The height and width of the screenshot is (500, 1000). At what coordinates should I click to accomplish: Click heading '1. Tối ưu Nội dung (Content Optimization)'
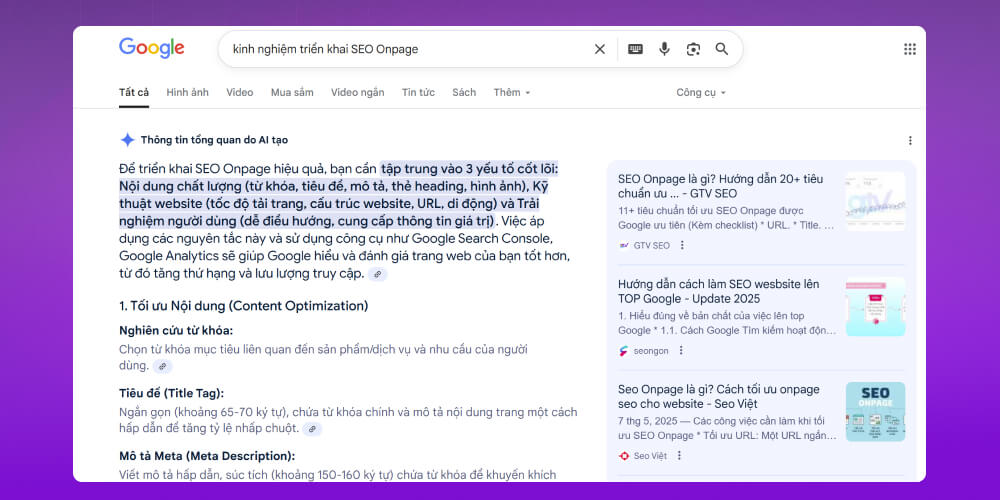(244, 306)
